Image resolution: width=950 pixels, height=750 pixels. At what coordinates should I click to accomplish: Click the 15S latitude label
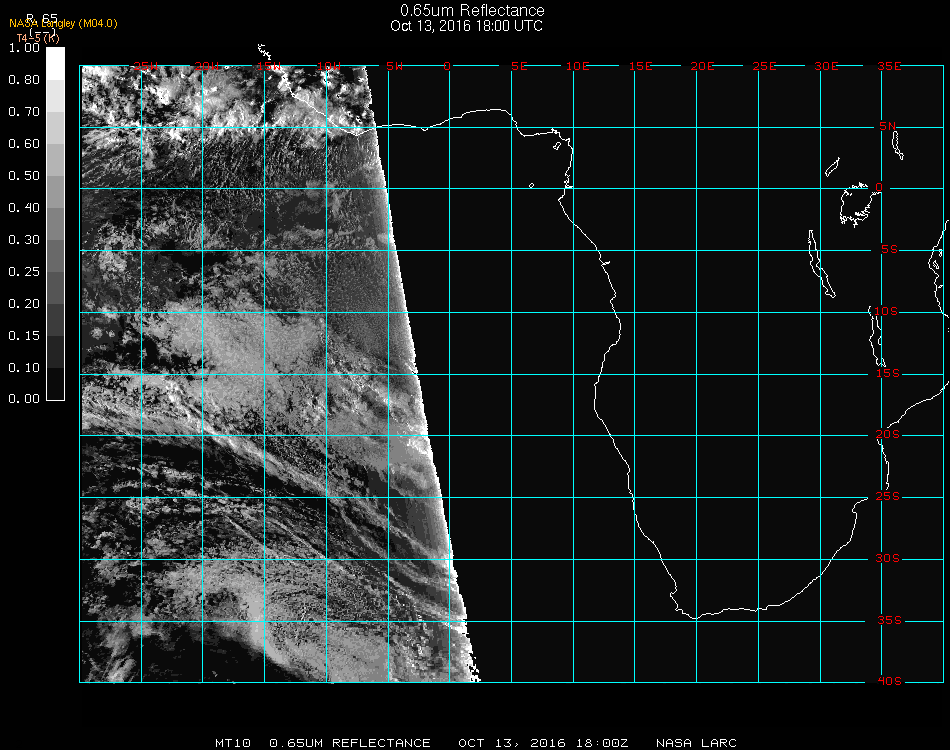[x=888, y=373]
